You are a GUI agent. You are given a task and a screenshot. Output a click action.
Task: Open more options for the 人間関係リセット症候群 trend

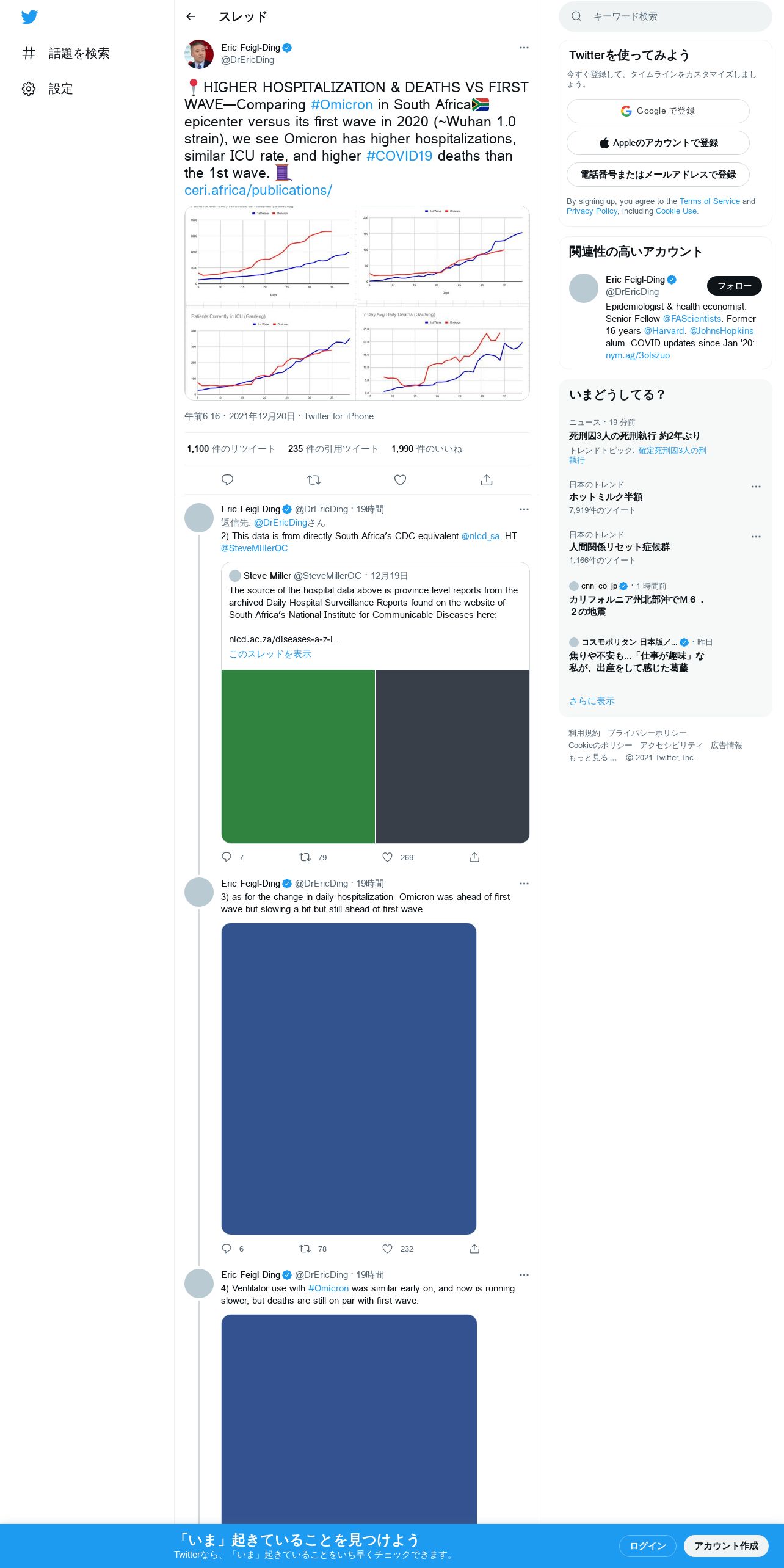[756, 537]
